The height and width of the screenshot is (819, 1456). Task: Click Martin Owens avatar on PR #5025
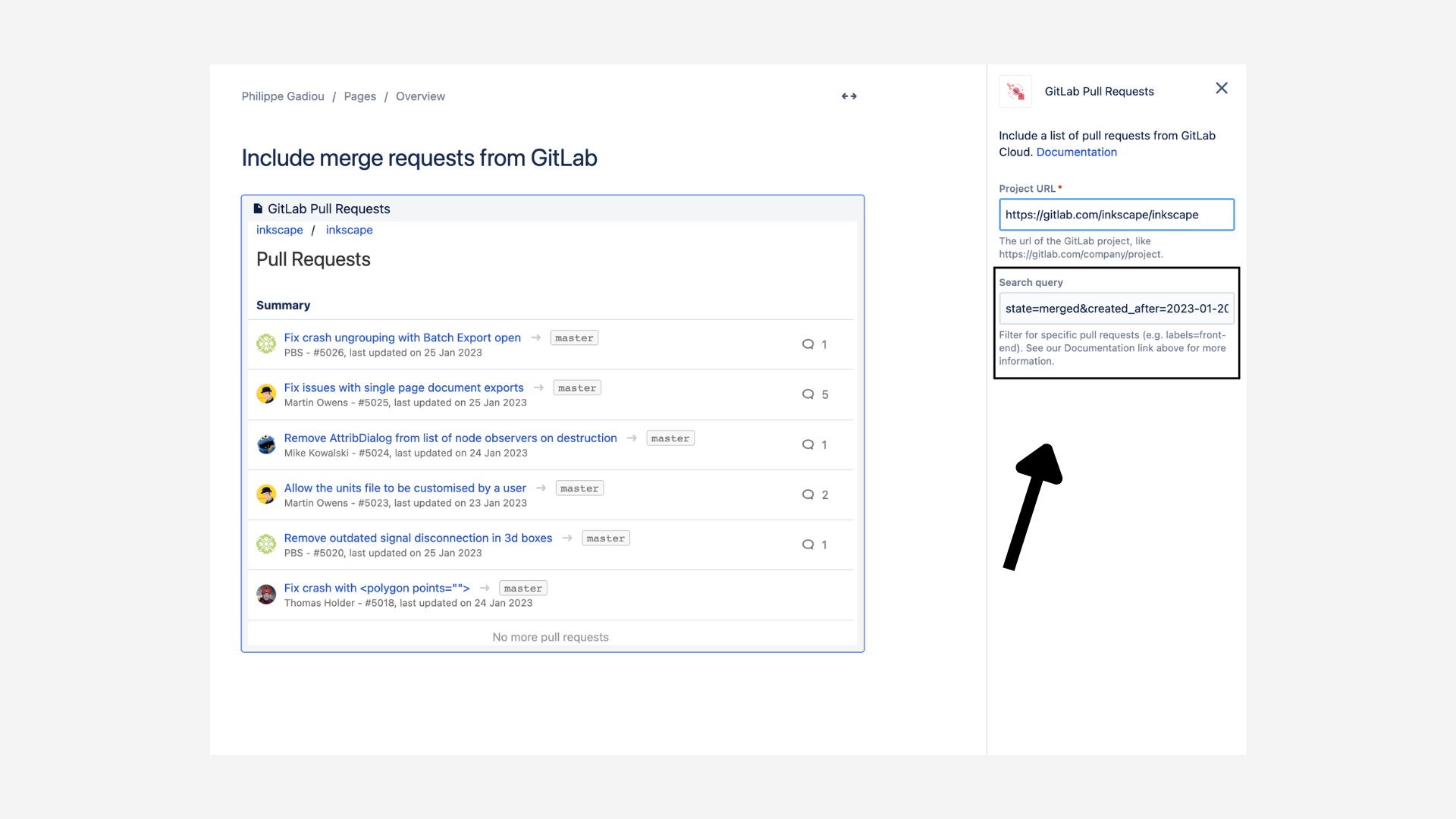click(266, 394)
